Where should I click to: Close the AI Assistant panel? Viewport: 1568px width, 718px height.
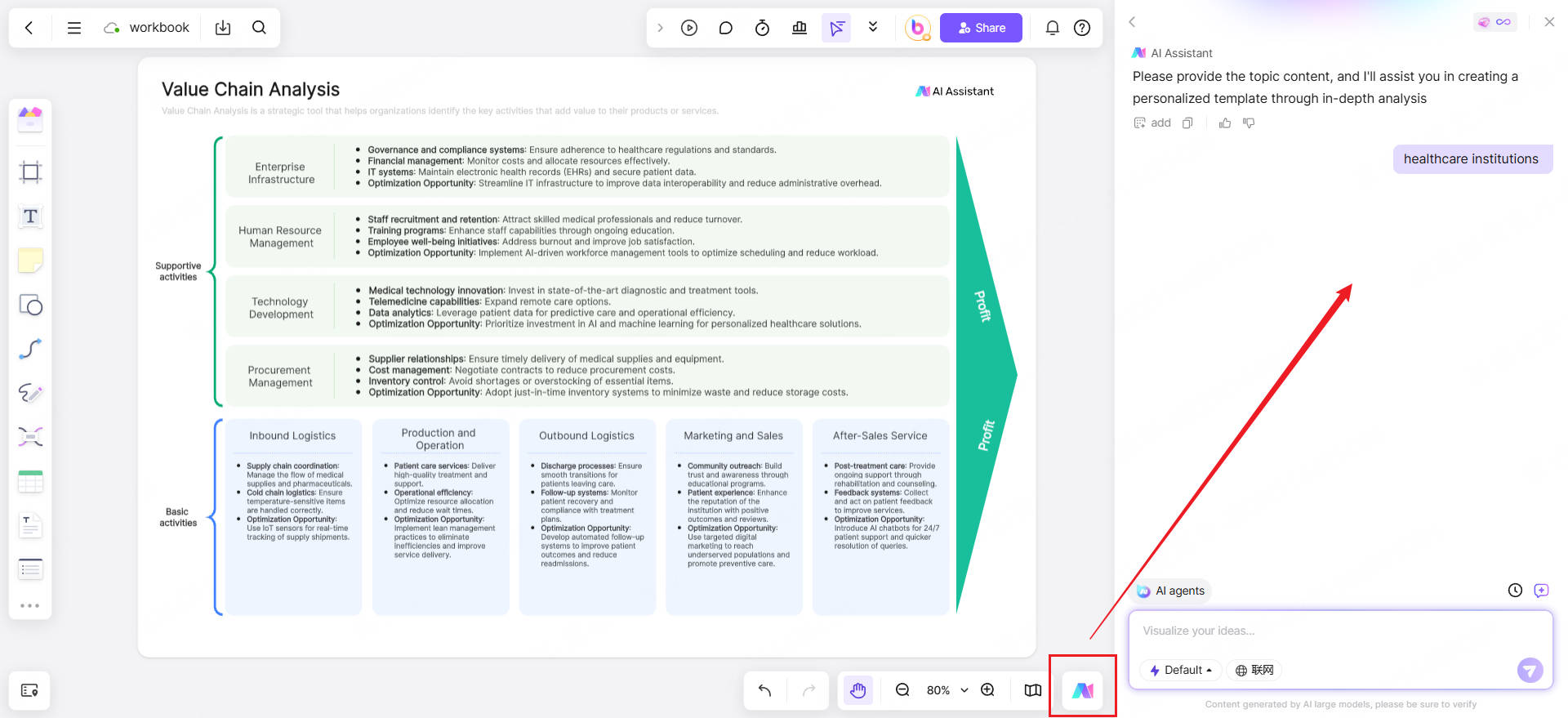[x=1549, y=22]
